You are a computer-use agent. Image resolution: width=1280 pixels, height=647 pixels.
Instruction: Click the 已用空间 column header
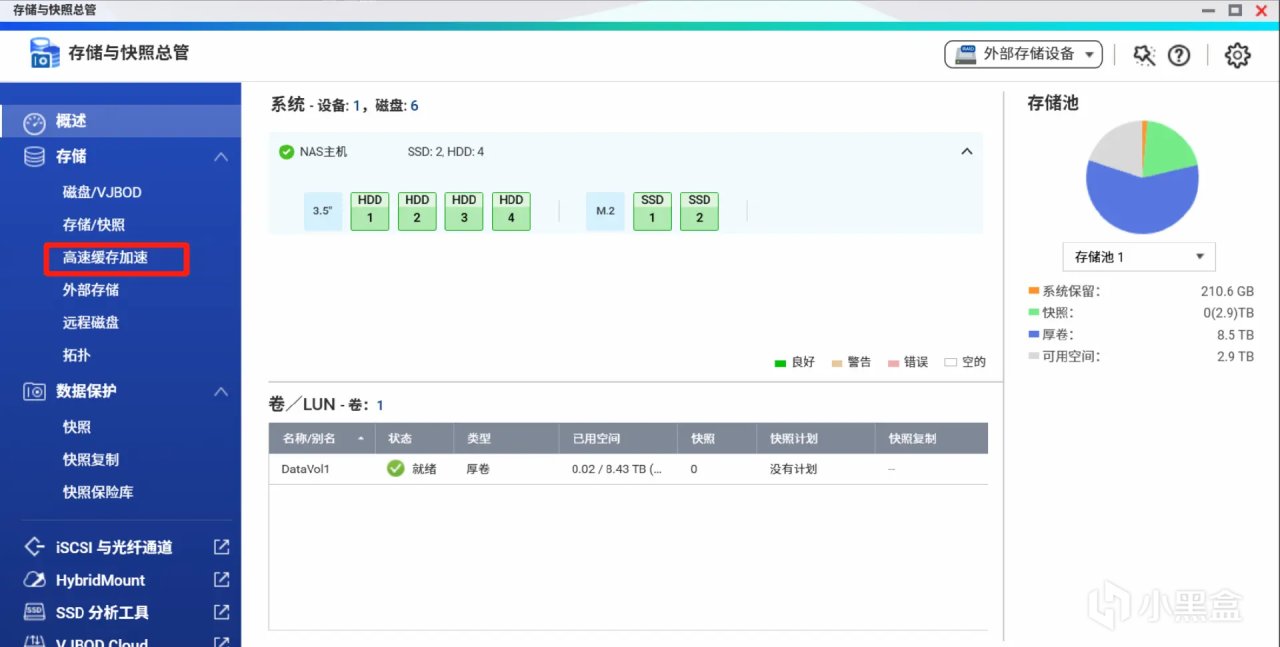618,438
